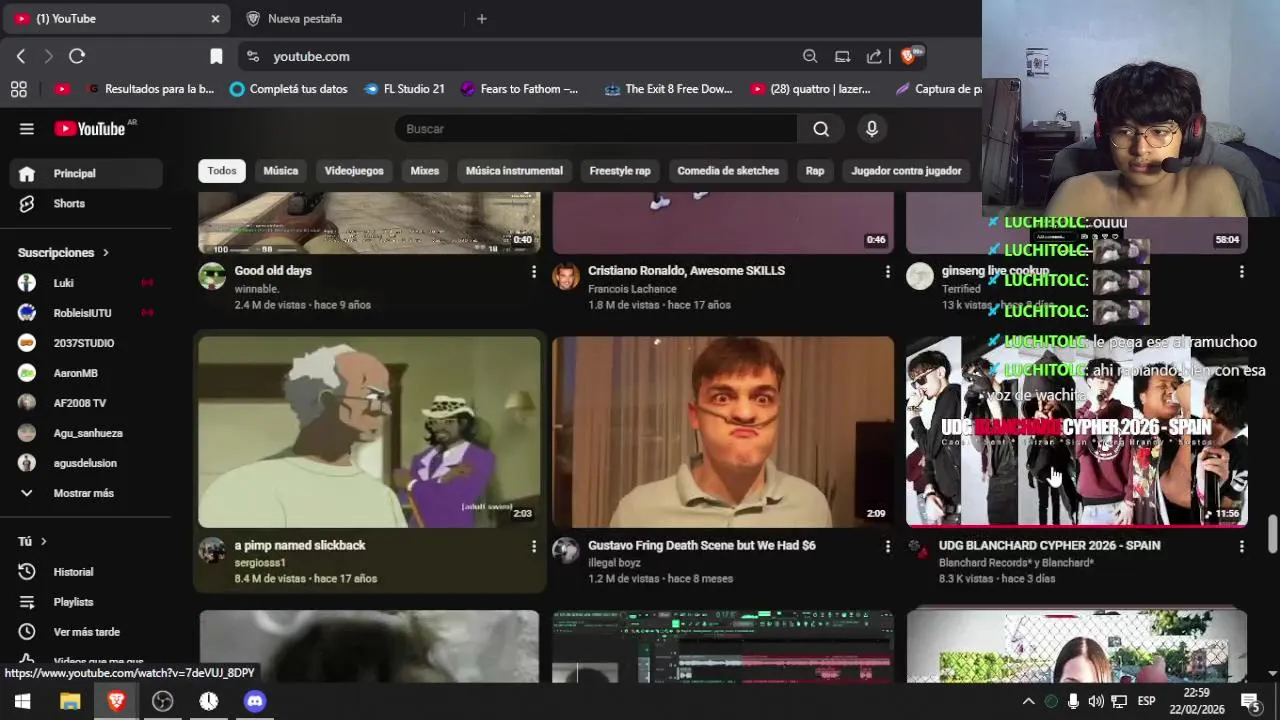Image resolution: width=1280 pixels, height=720 pixels.
Task: Open the zoom magnifier in address bar
Action: (x=810, y=56)
